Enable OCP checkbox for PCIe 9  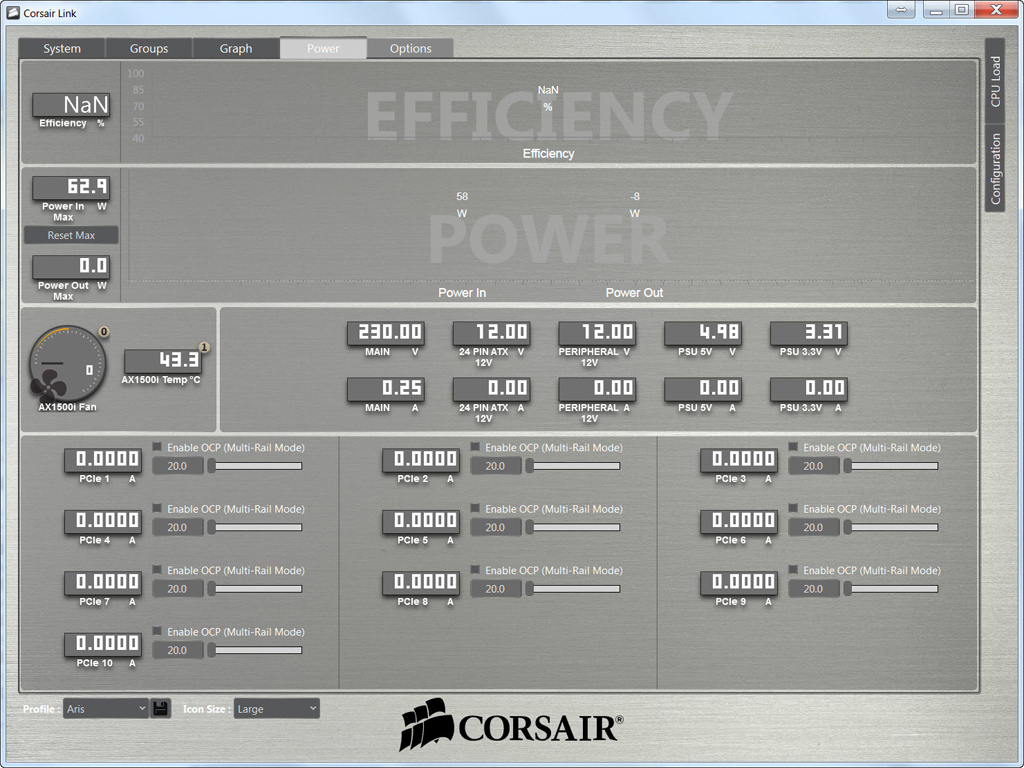click(x=793, y=570)
